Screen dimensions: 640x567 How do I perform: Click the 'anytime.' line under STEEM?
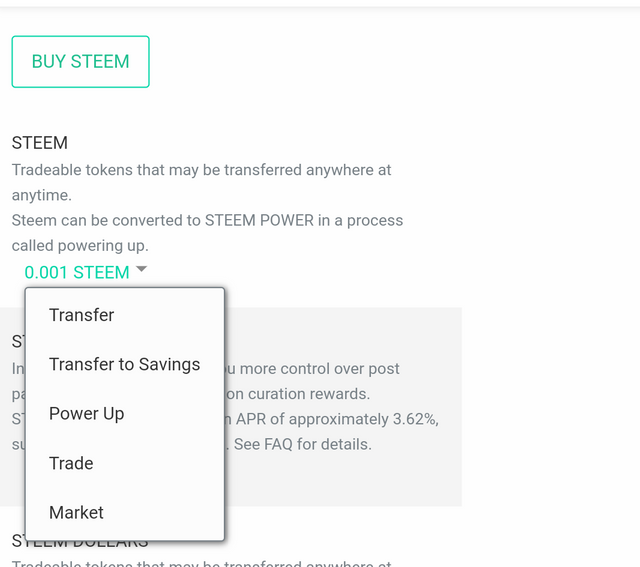41,195
